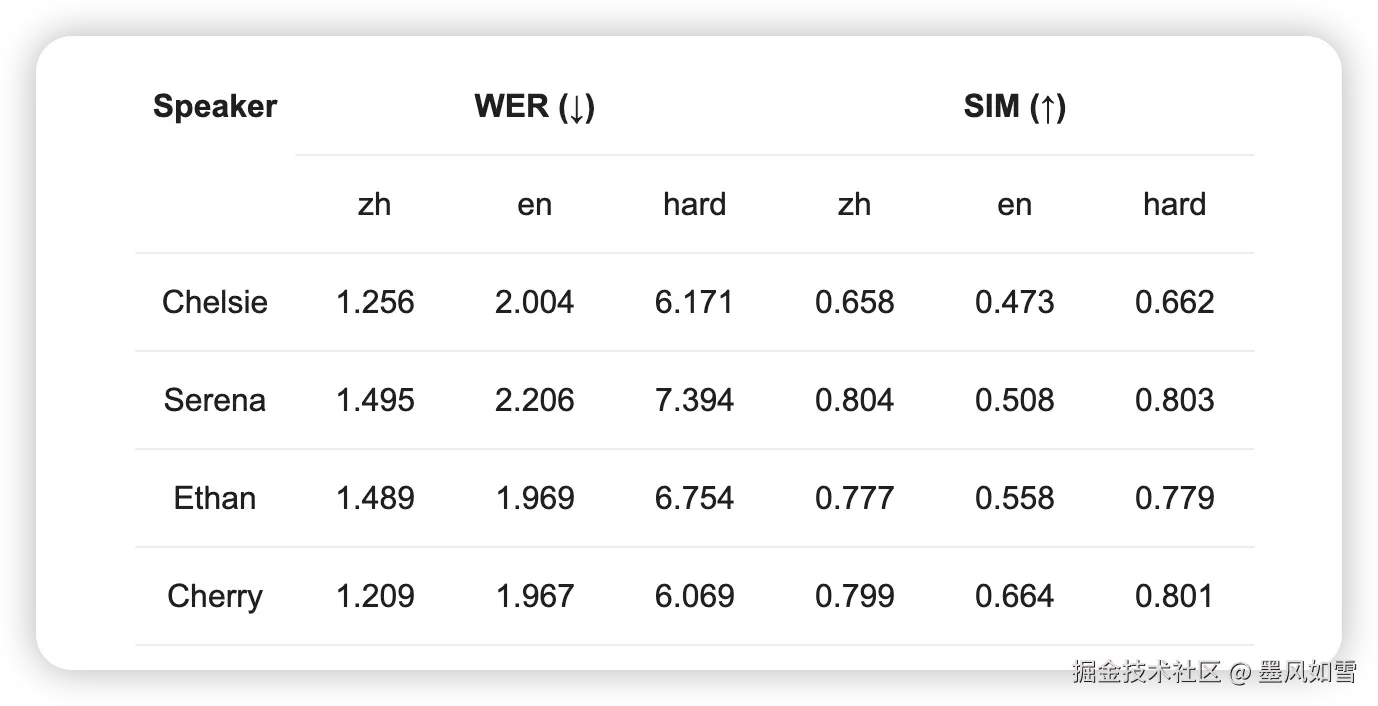This screenshot has height=706, width=1378.
Task: Click the Speaker column header
Action: click(215, 106)
